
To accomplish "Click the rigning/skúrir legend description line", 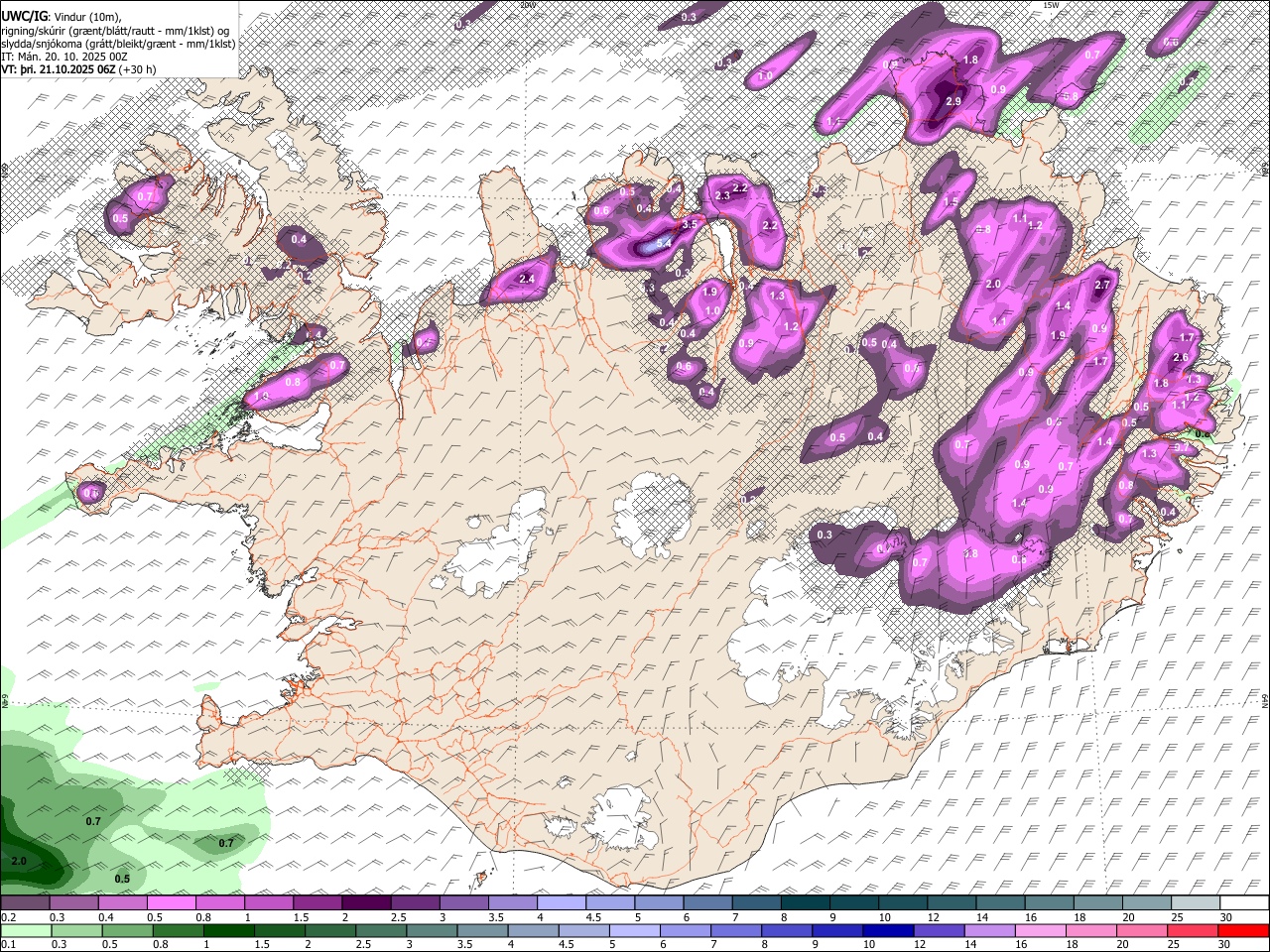I will (114, 31).
